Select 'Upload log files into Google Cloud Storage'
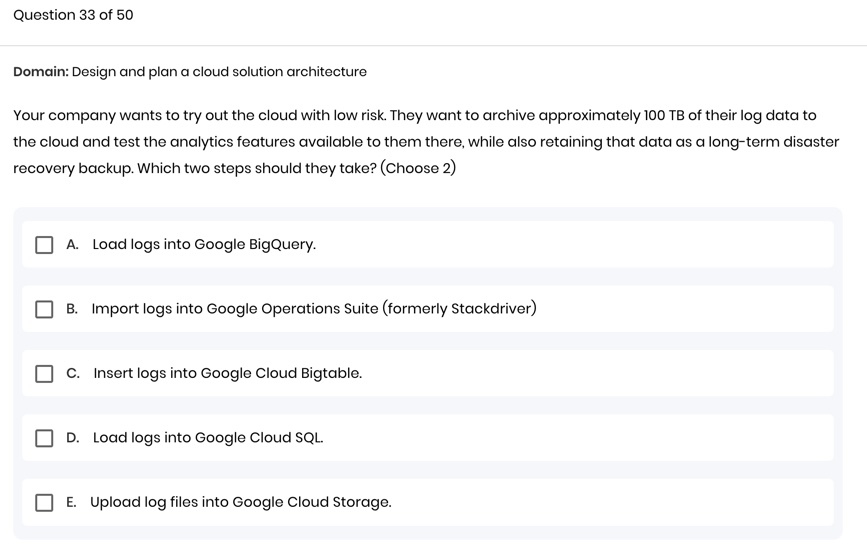The image size is (867, 553). click(241, 503)
